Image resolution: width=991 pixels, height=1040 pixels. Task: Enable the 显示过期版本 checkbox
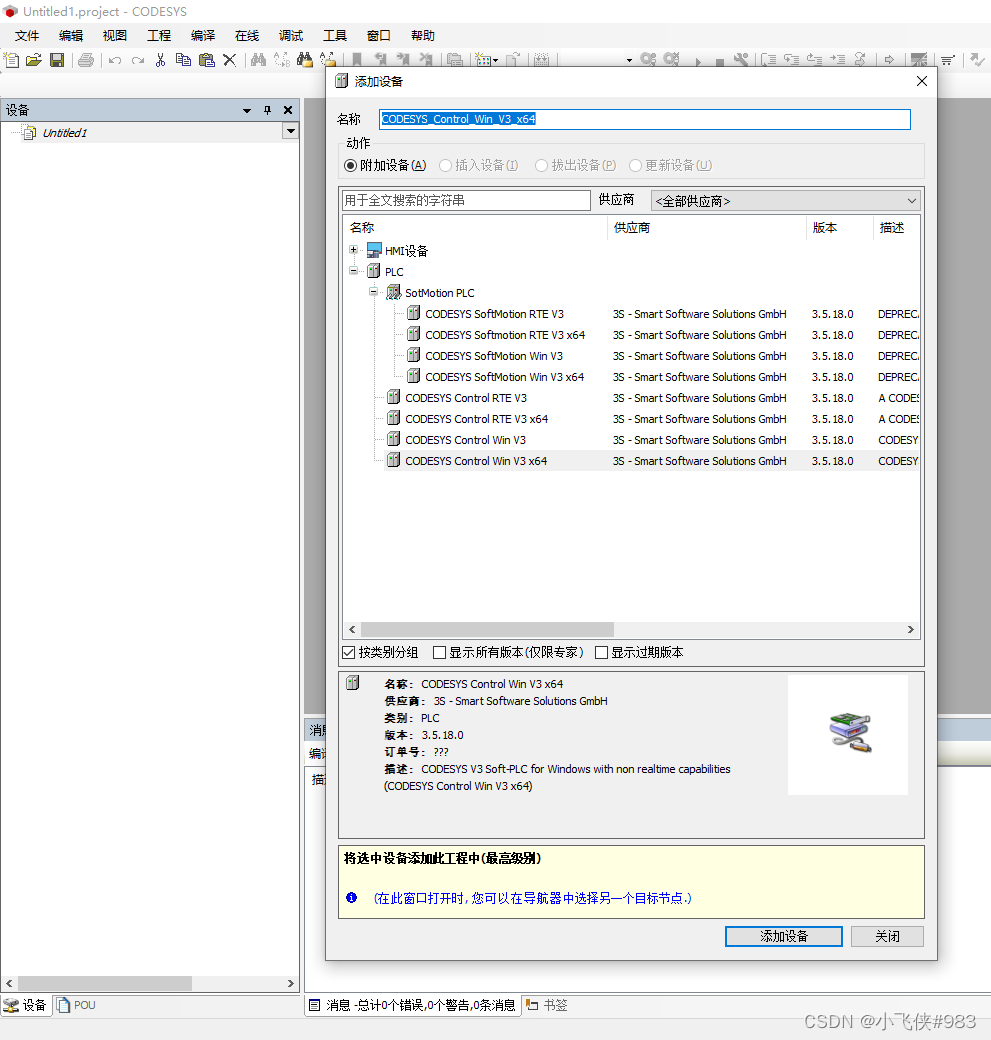click(x=600, y=651)
